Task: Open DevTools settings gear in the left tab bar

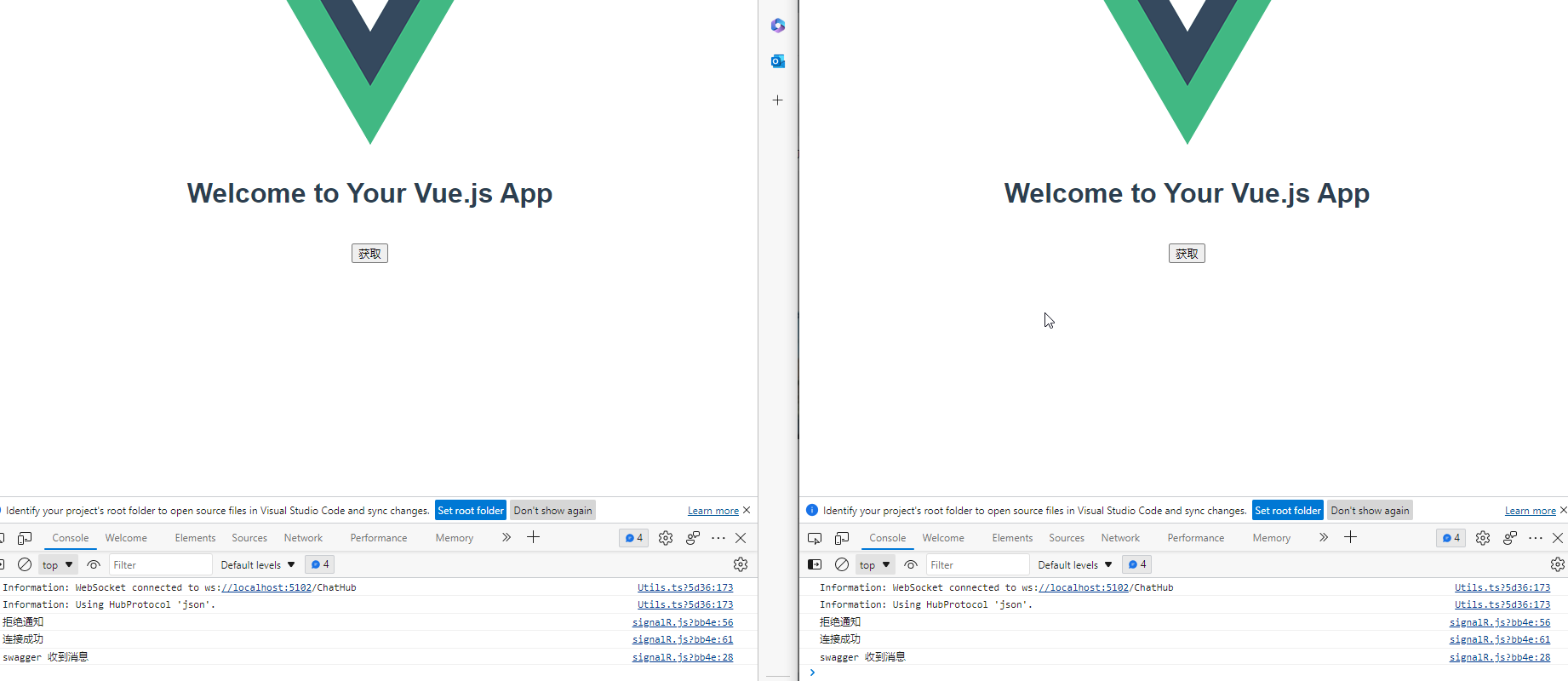Action: pyautogui.click(x=666, y=538)
